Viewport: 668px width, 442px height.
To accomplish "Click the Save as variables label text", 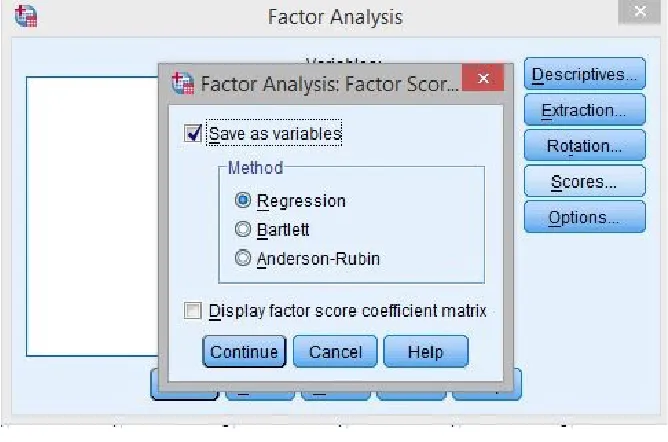I will tap(275, 134).
